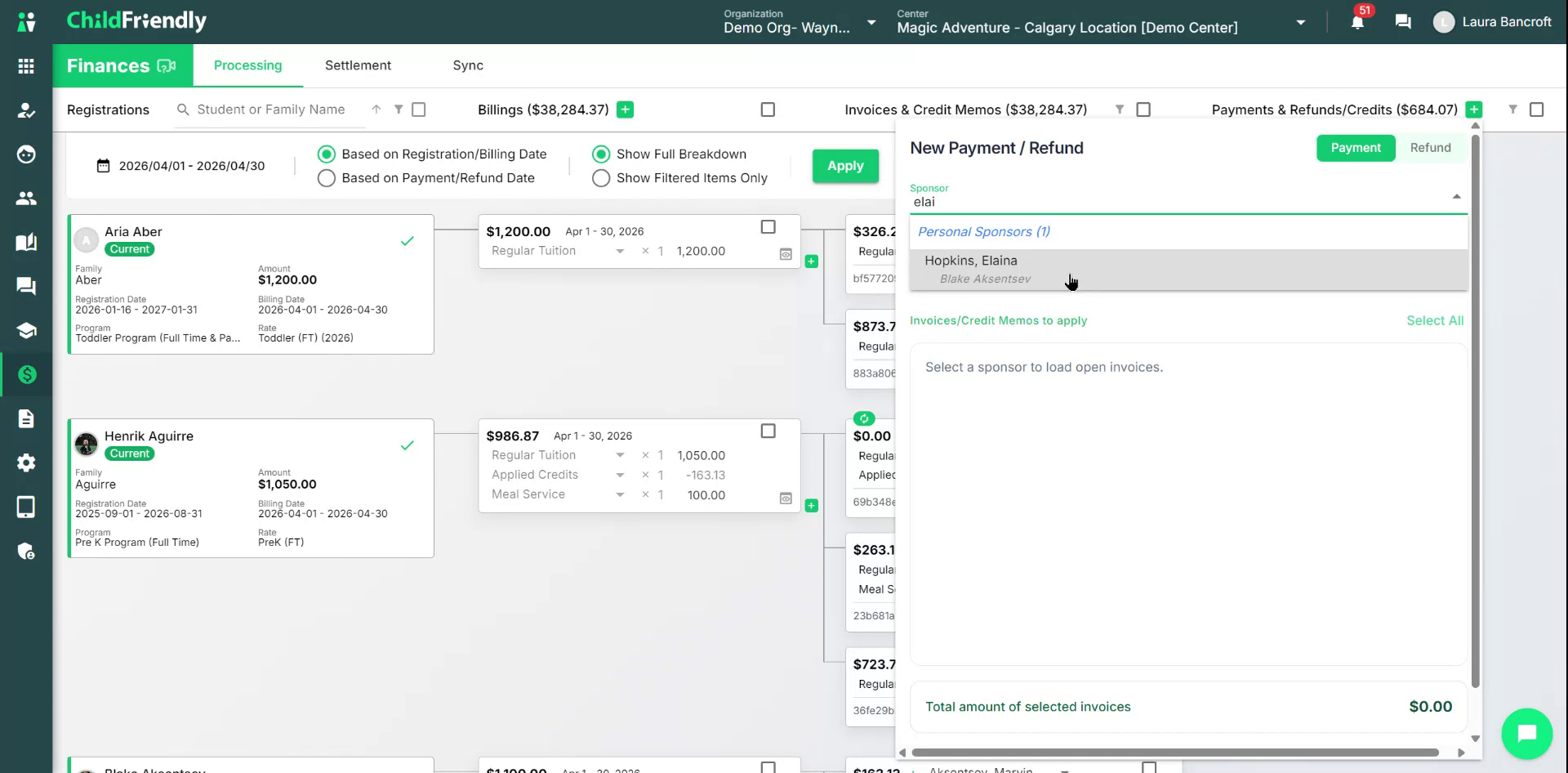Image resolution: width=1568 pixels, height=773 pixels.
Task: Open the chat bubbles sidebar icon
Action: tap(26, 286)
